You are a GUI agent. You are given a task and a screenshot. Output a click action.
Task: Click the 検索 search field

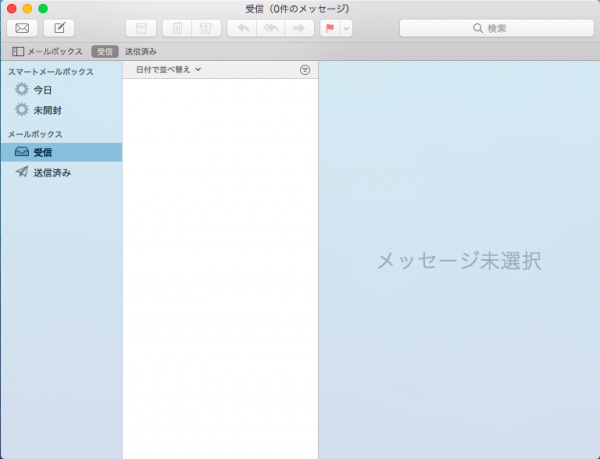coord(497,28)
